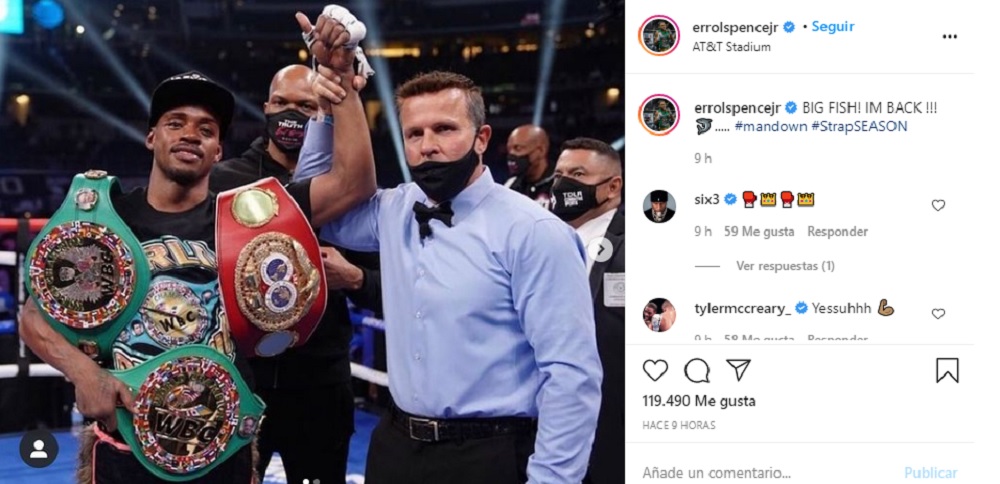
Task: Open the three-dot options menu
Action: coord(950,37)
